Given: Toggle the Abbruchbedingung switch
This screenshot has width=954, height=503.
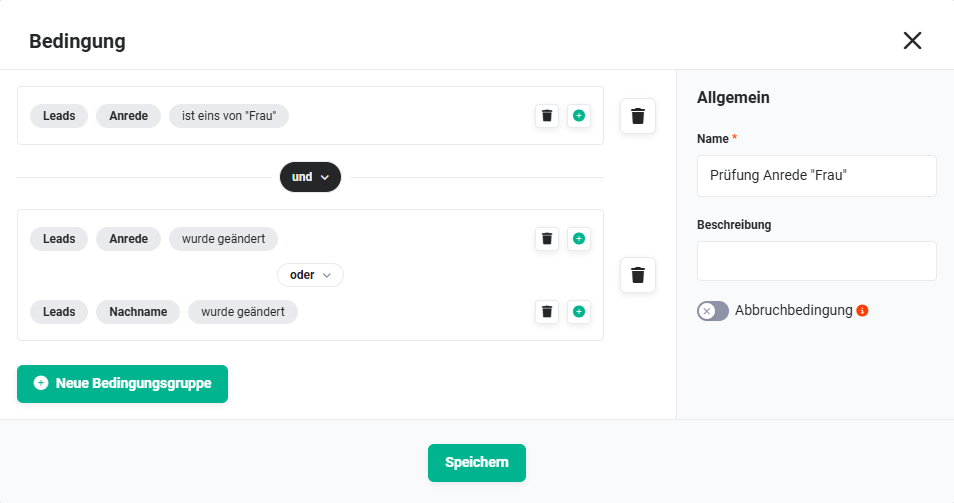Looking at the screenshot, I should coord(712,311).
